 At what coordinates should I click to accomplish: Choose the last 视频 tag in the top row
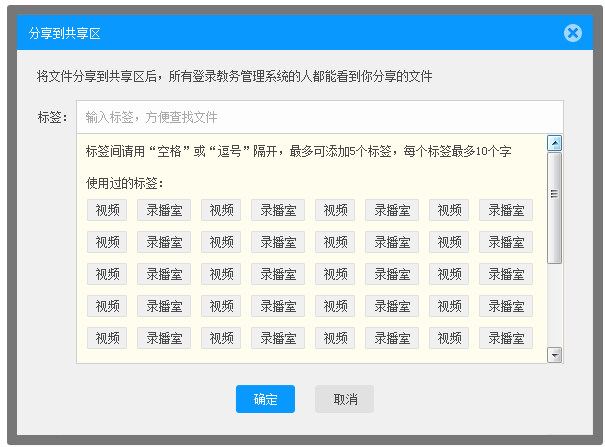[449, 210]
